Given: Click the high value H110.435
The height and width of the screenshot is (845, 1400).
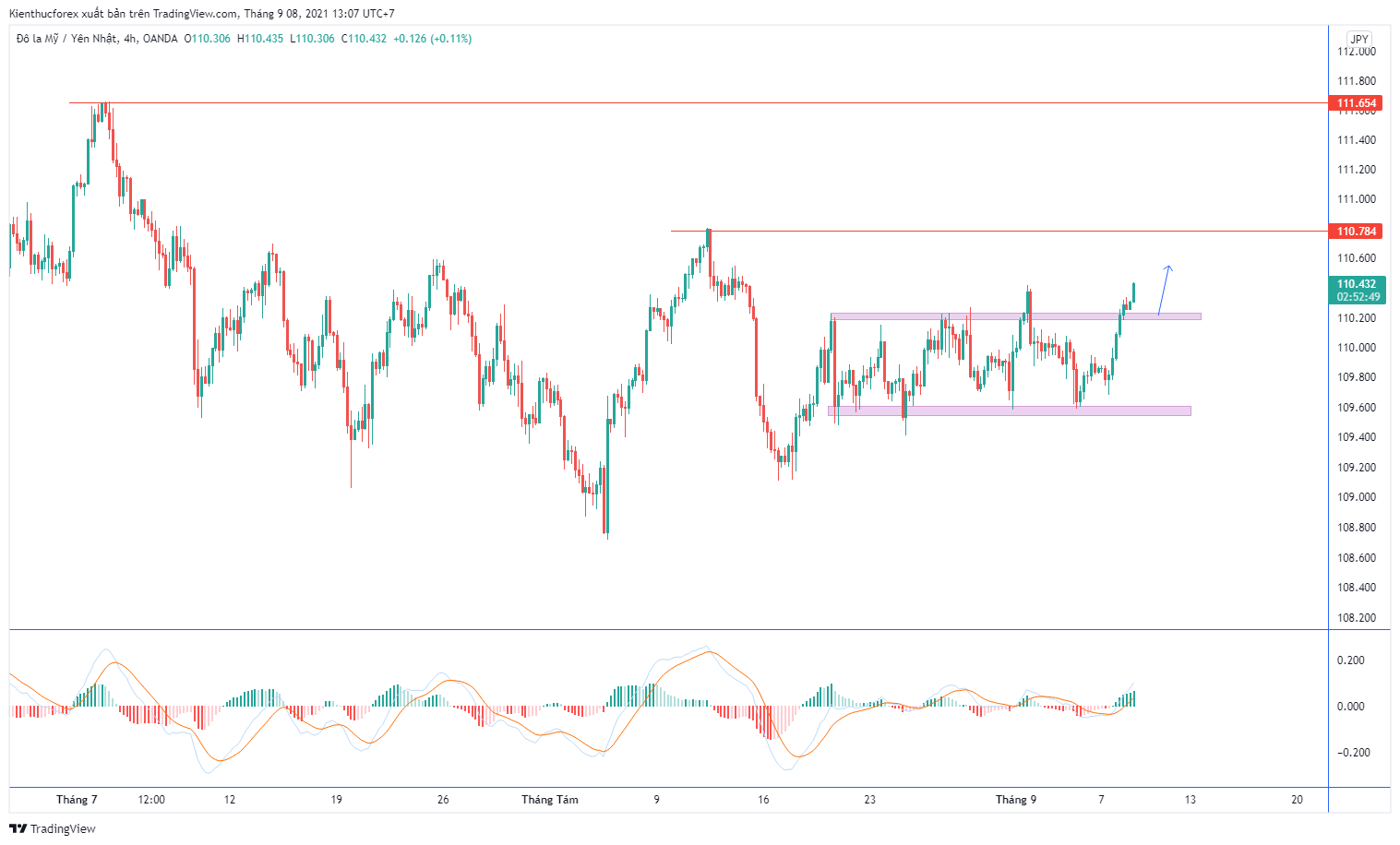Looking at the screenshot, I should pyautogui.click(x=260, y=39).
